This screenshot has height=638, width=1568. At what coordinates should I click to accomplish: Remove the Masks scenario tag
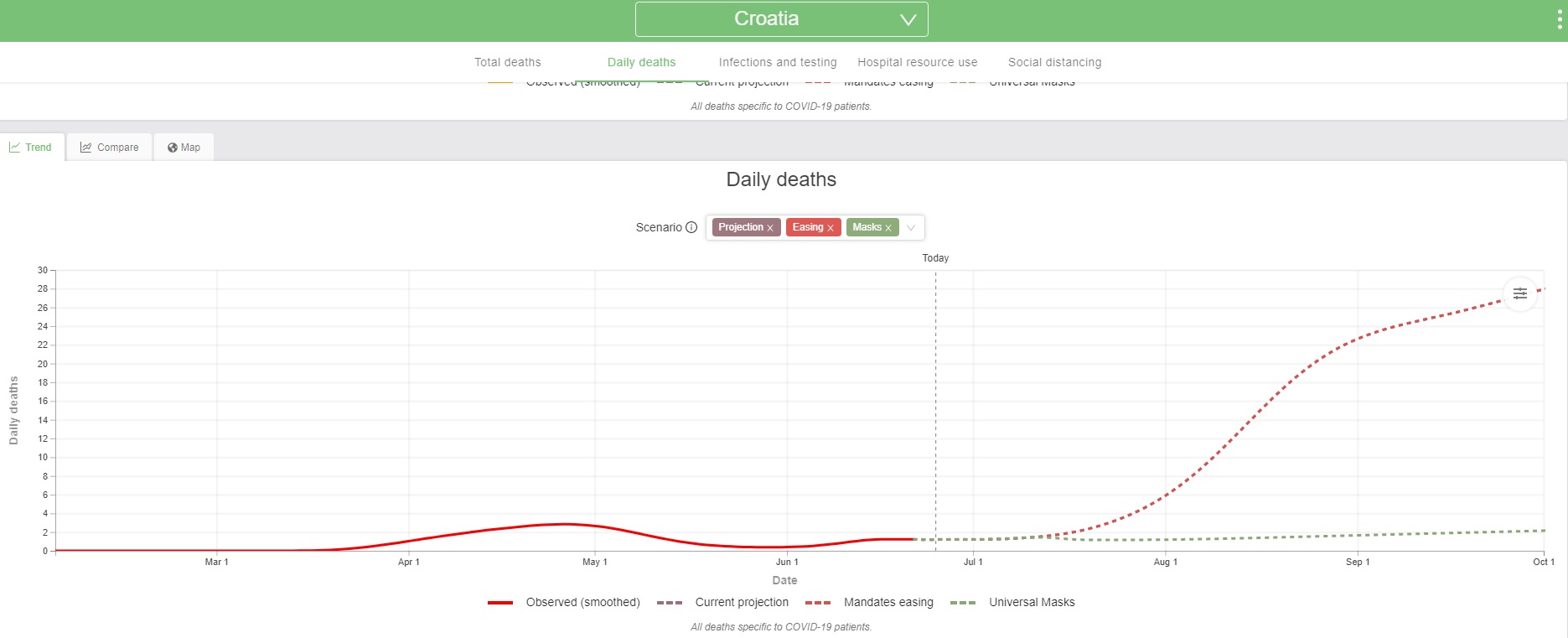[888, 228]
